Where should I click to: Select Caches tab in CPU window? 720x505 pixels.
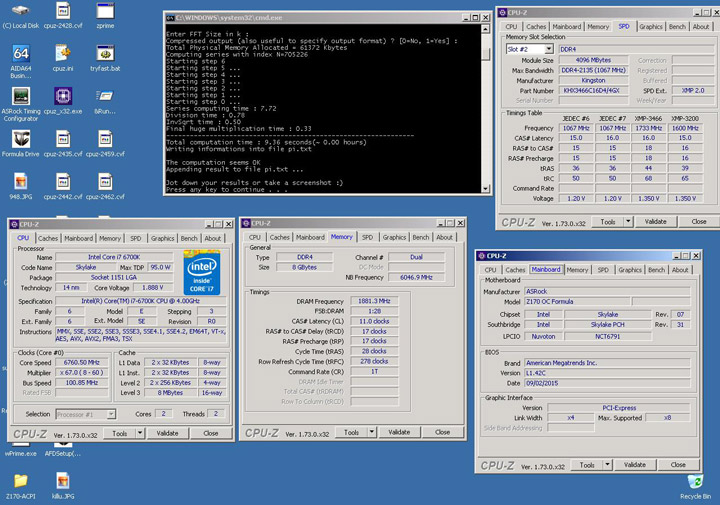tap(48, 238)
